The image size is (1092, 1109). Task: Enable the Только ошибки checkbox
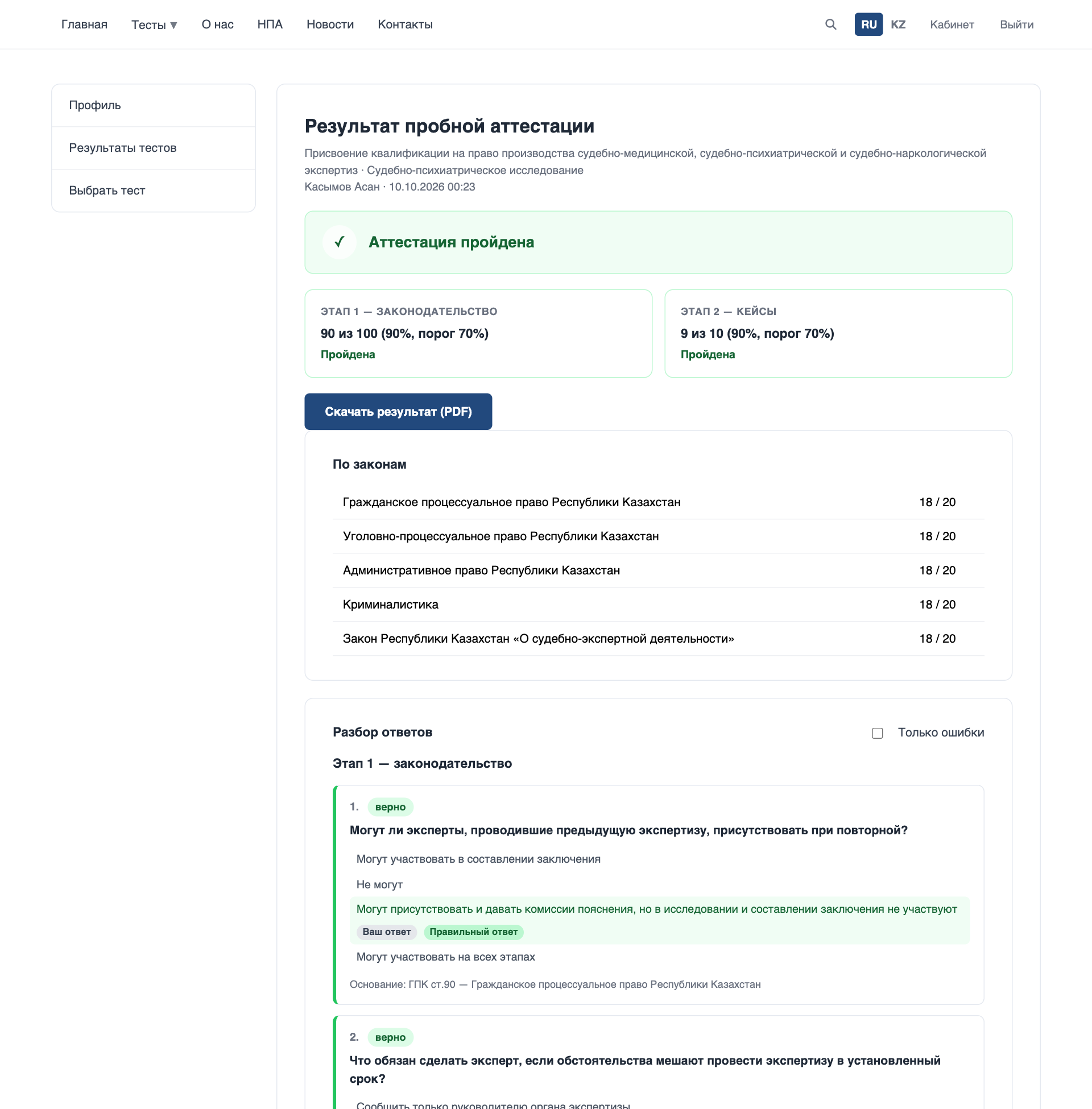point(877,733)
